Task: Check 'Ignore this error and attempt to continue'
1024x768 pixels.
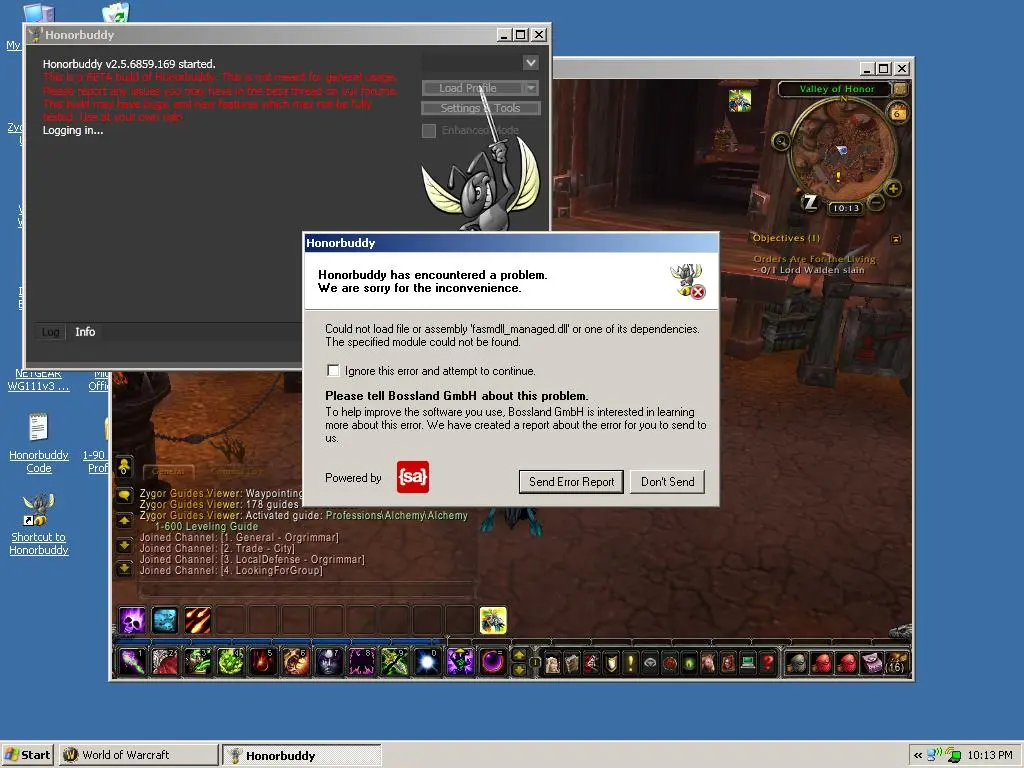Action: pyautogui.click(x=333, y=371)
